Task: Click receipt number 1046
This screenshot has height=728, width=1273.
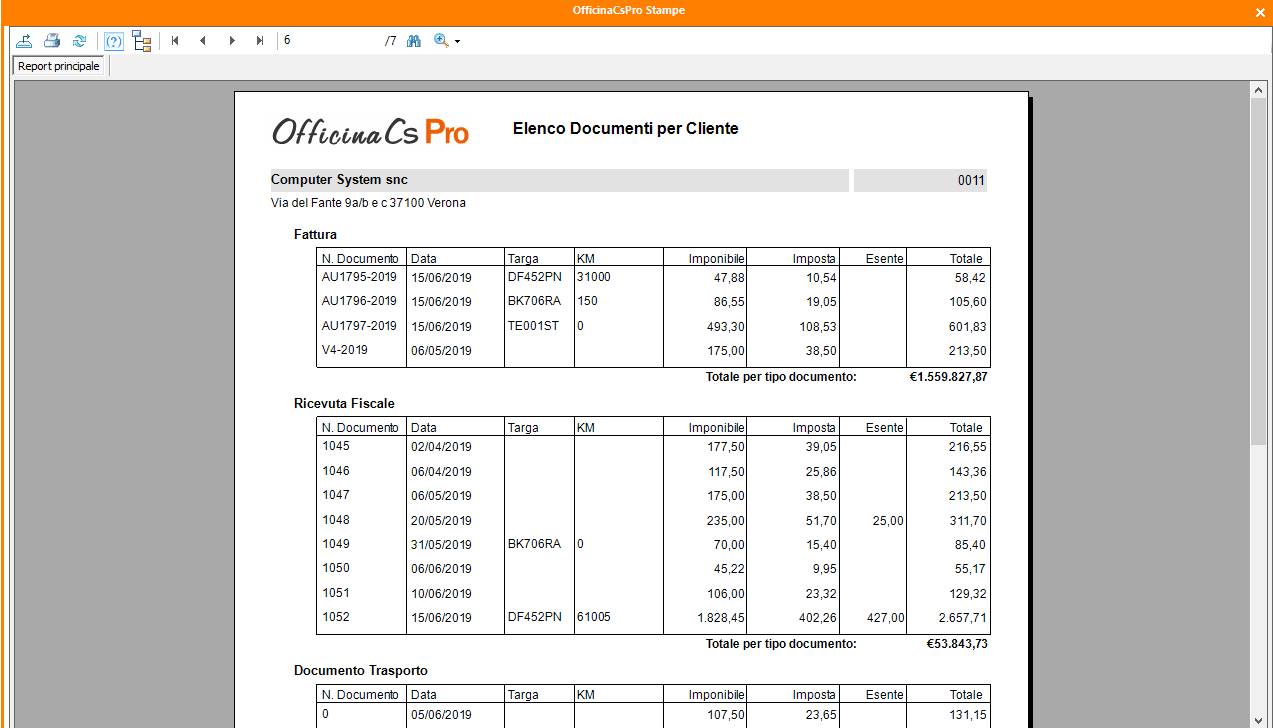Action: [336, 470]
